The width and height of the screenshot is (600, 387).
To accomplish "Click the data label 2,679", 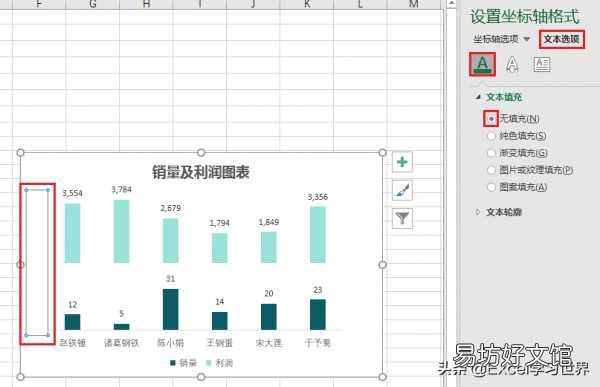I will click(171, 208).
